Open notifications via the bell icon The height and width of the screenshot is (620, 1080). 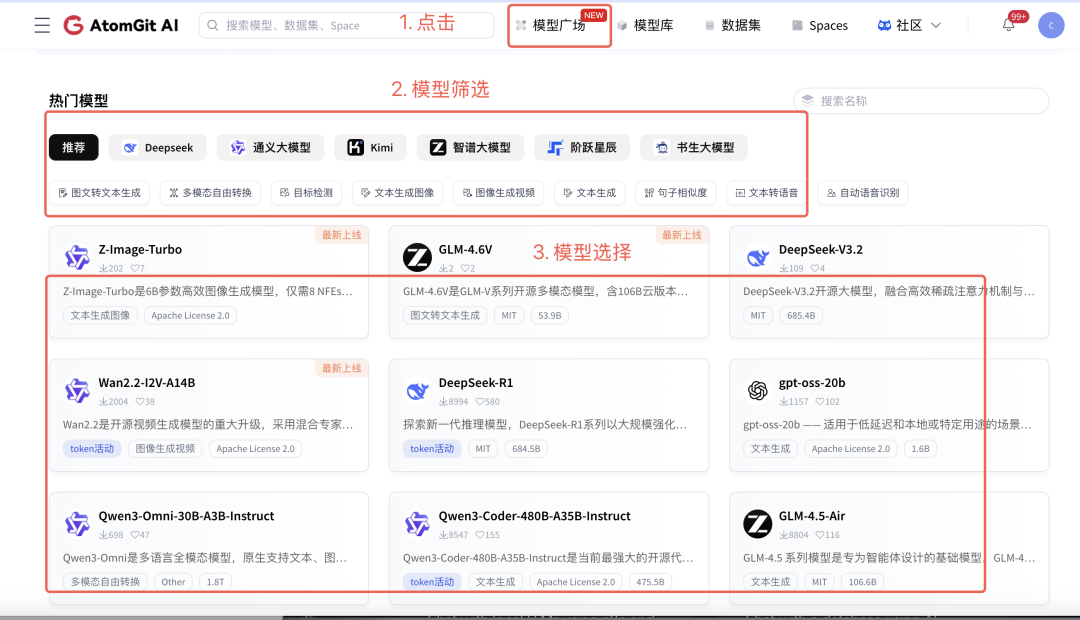click(x=1010, y=24)
